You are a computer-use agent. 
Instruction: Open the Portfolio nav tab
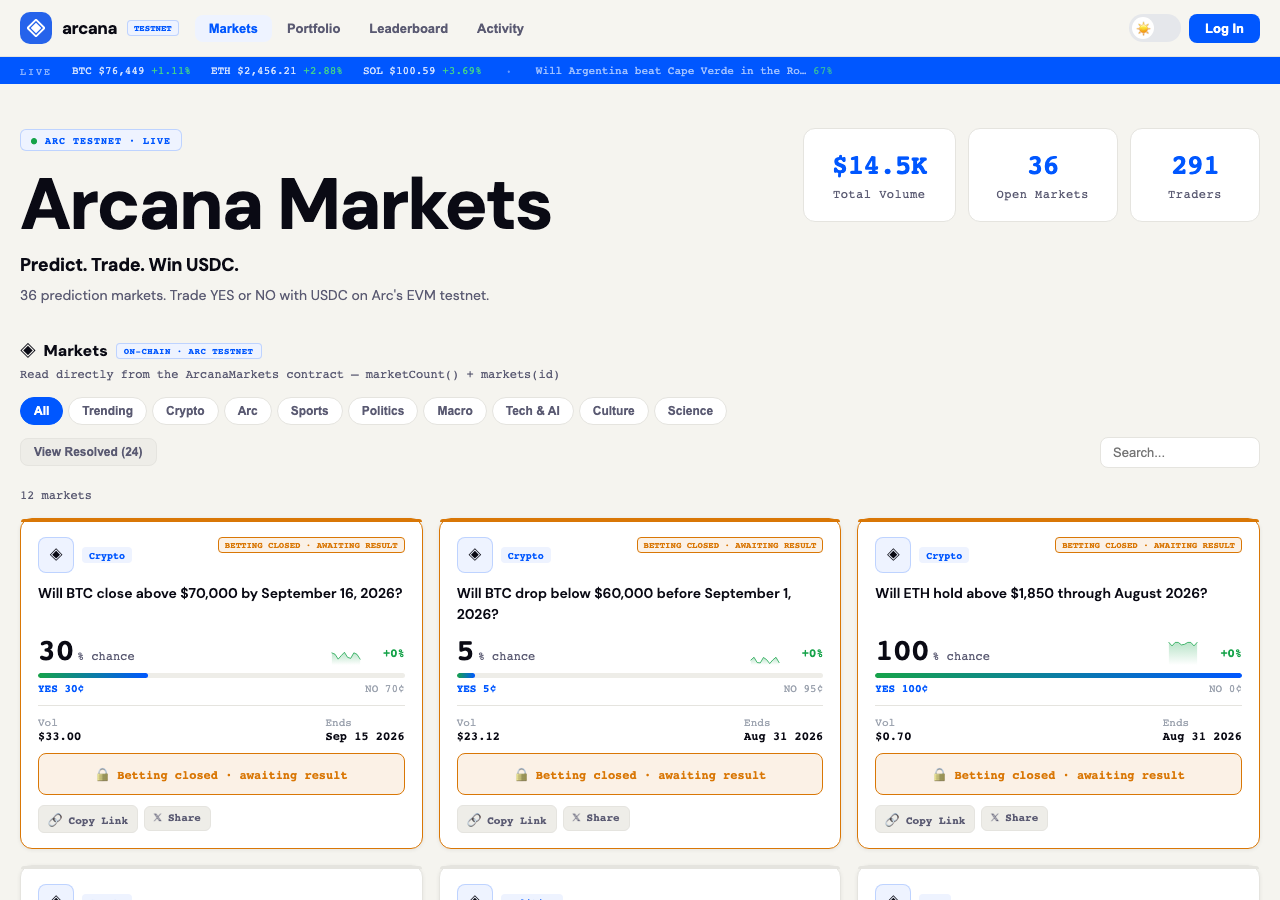pos(314,28)
